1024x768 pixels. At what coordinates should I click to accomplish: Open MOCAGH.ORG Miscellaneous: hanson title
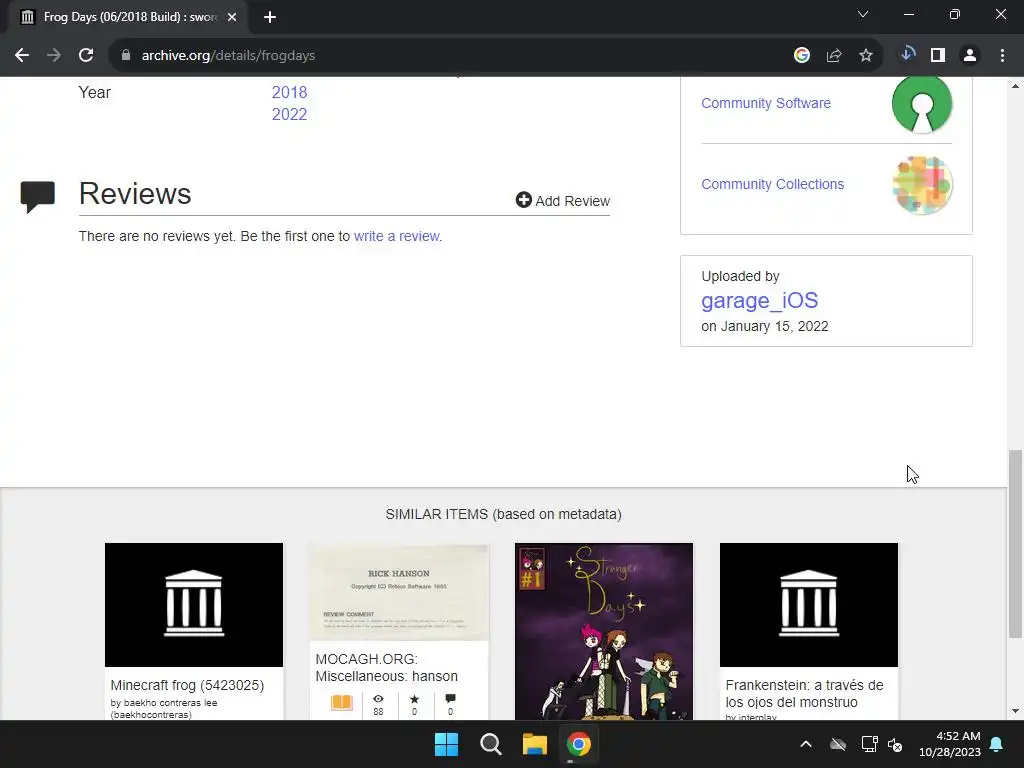pos(387,667)
